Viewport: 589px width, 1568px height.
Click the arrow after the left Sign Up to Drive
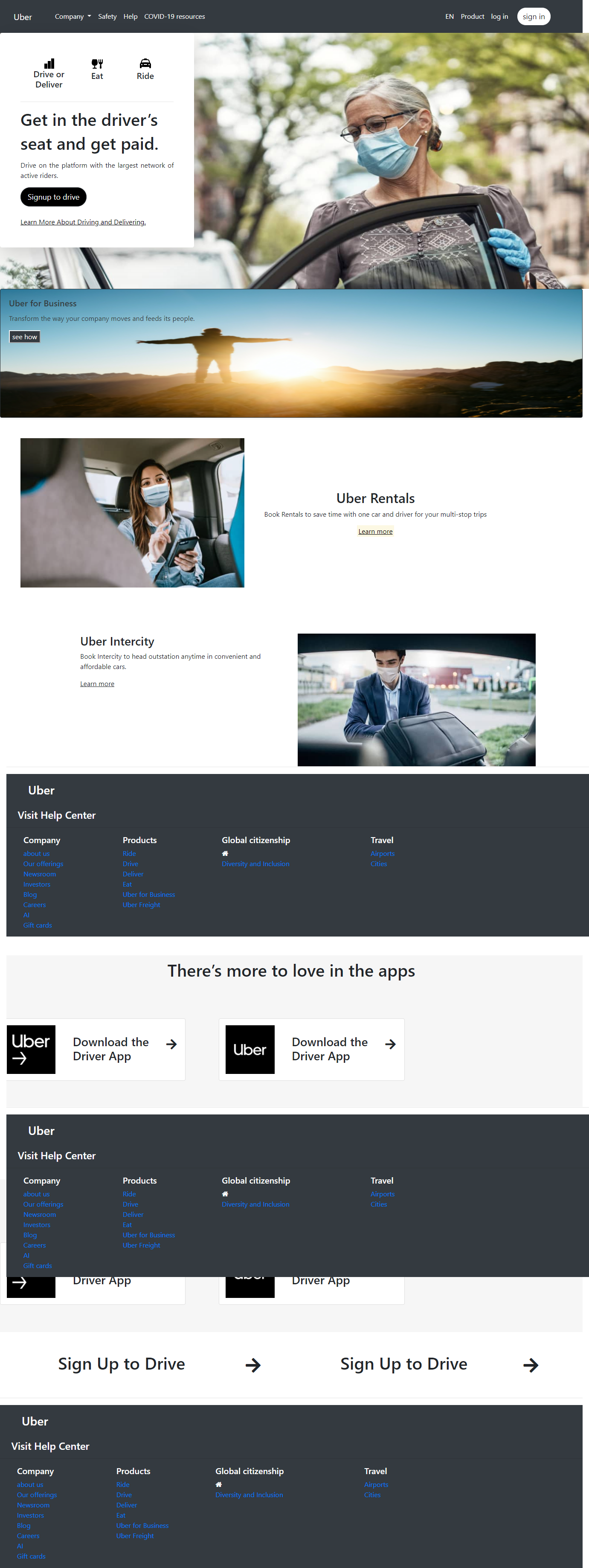[253, 1365]
